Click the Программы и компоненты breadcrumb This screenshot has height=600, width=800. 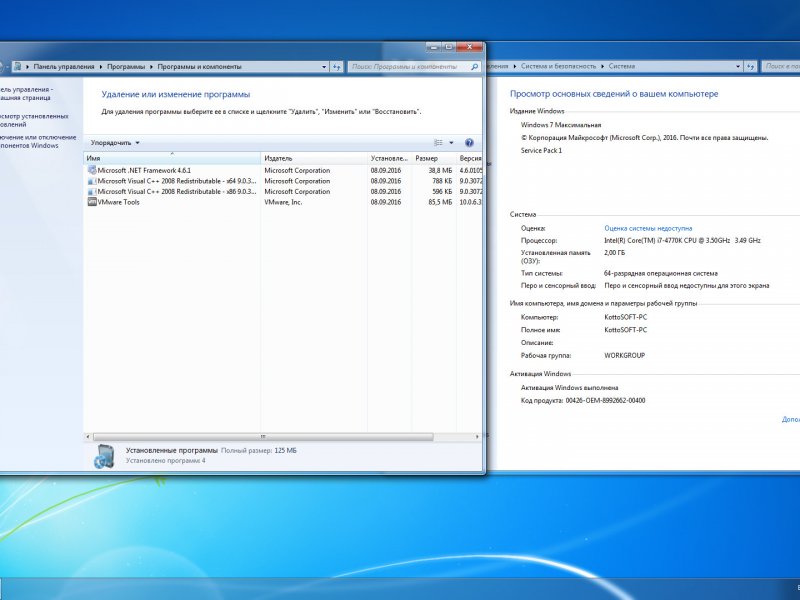click(199, 67)
